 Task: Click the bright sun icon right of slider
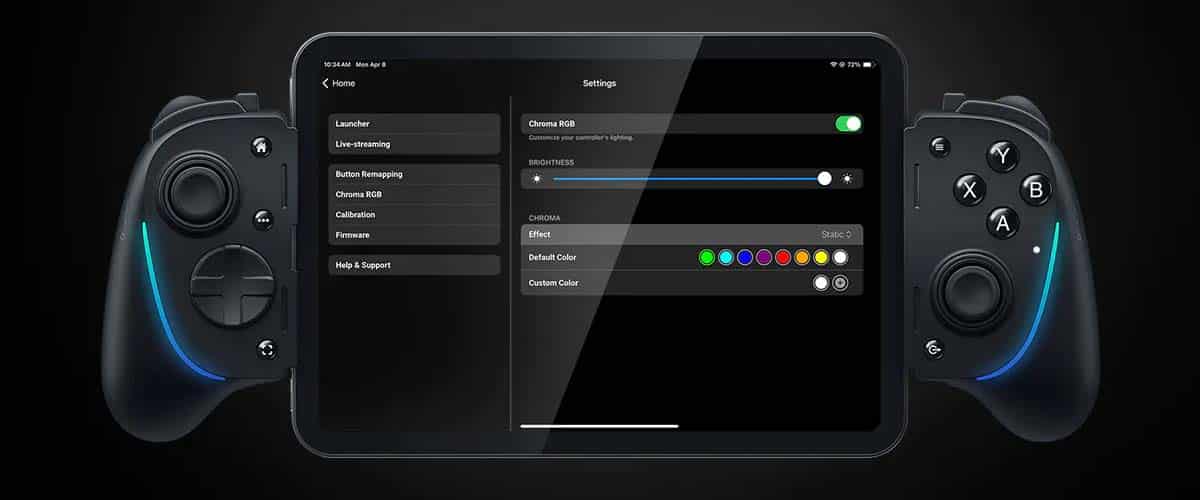847,179
